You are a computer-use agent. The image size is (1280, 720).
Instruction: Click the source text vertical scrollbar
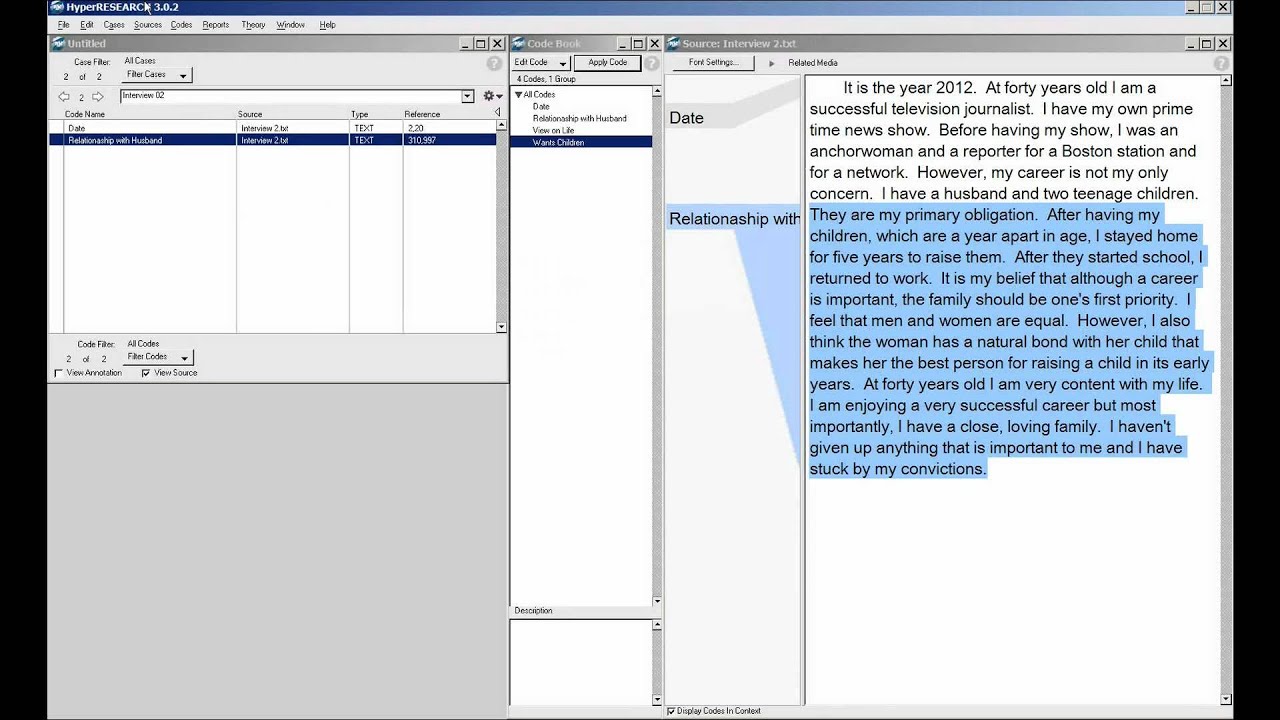[x=1226, y=390]
